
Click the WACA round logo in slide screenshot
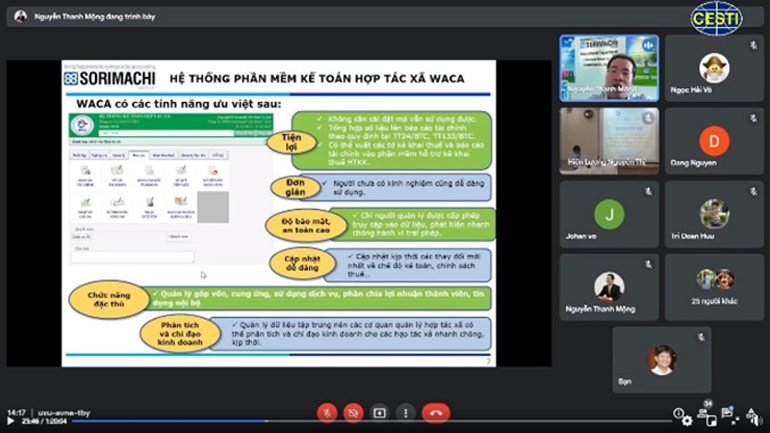(x=82, y=125)
